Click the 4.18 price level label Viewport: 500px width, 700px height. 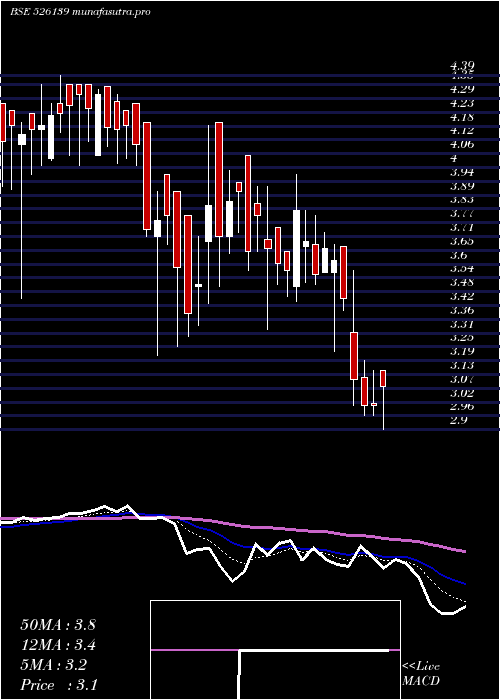tap(462, 117)
